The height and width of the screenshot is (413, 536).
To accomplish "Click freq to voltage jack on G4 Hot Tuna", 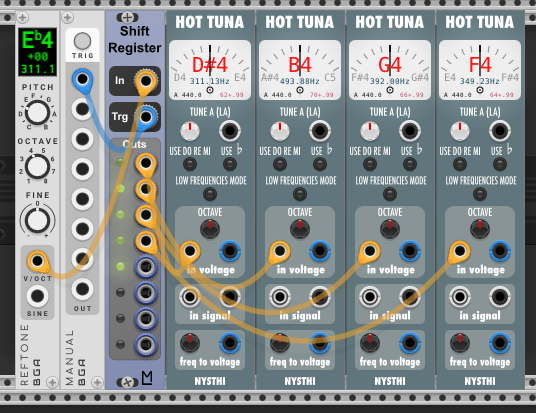I will point(410,343).
